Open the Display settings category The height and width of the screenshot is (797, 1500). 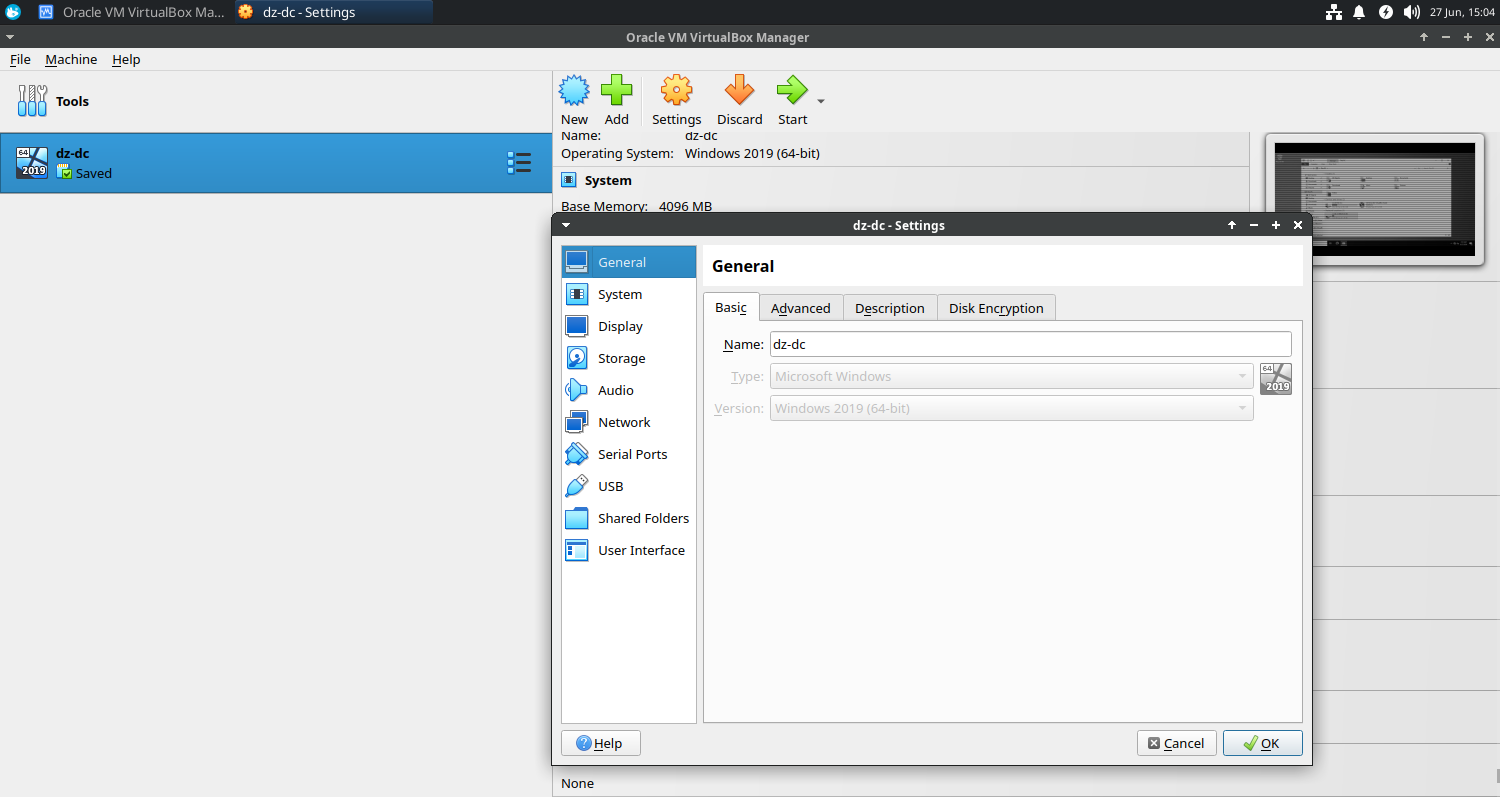(x=629, y=326)
